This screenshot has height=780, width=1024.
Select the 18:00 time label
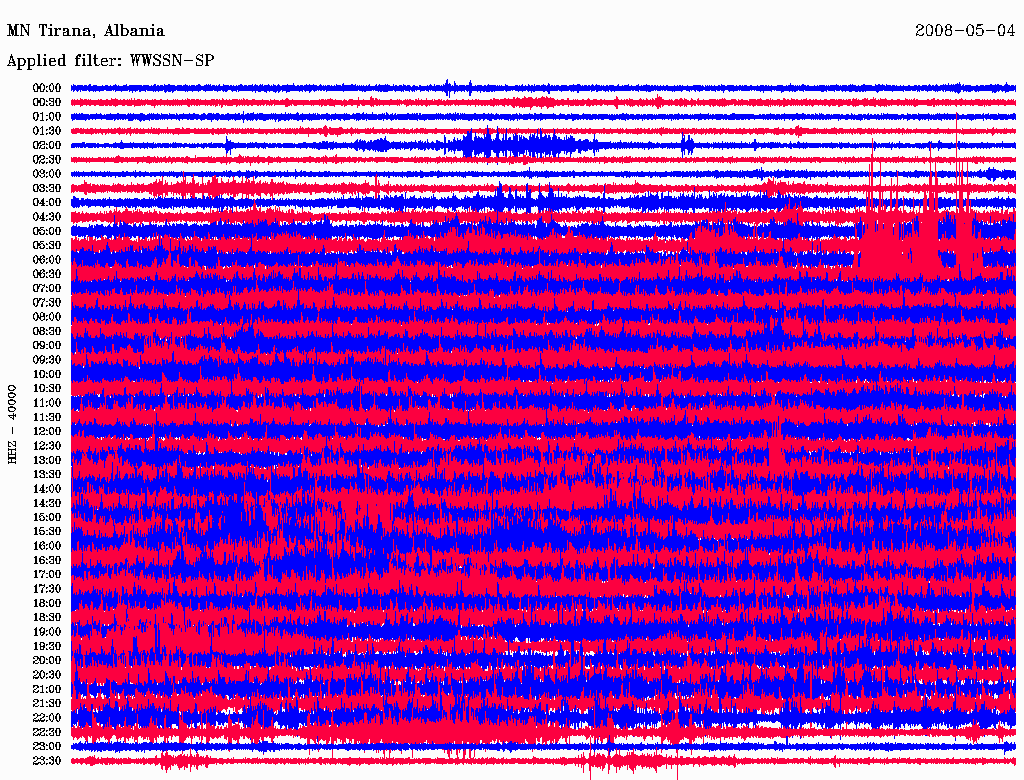47,603
